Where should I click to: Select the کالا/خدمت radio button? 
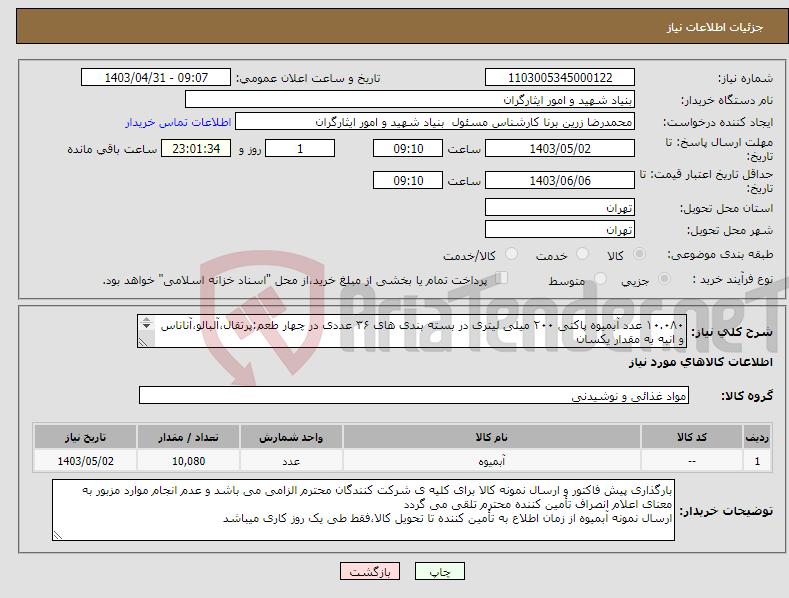click(x=511, y=254)
